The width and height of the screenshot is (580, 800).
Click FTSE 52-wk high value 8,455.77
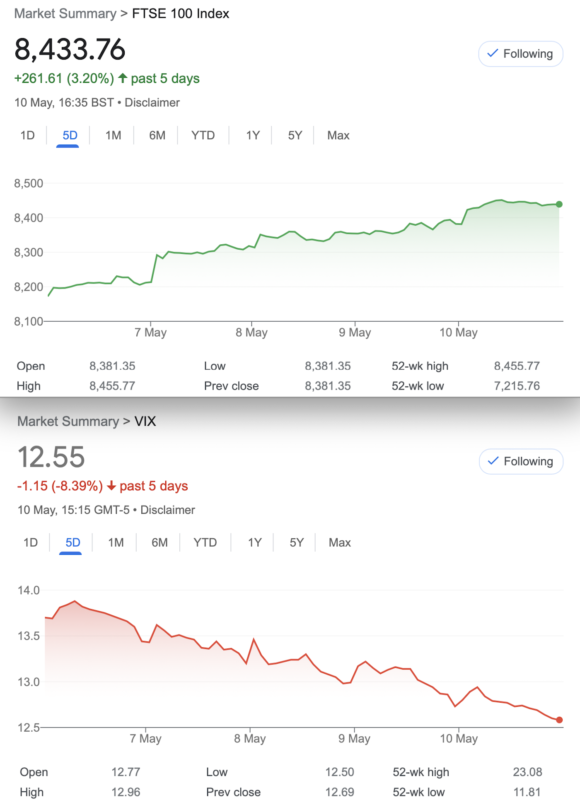517,366
